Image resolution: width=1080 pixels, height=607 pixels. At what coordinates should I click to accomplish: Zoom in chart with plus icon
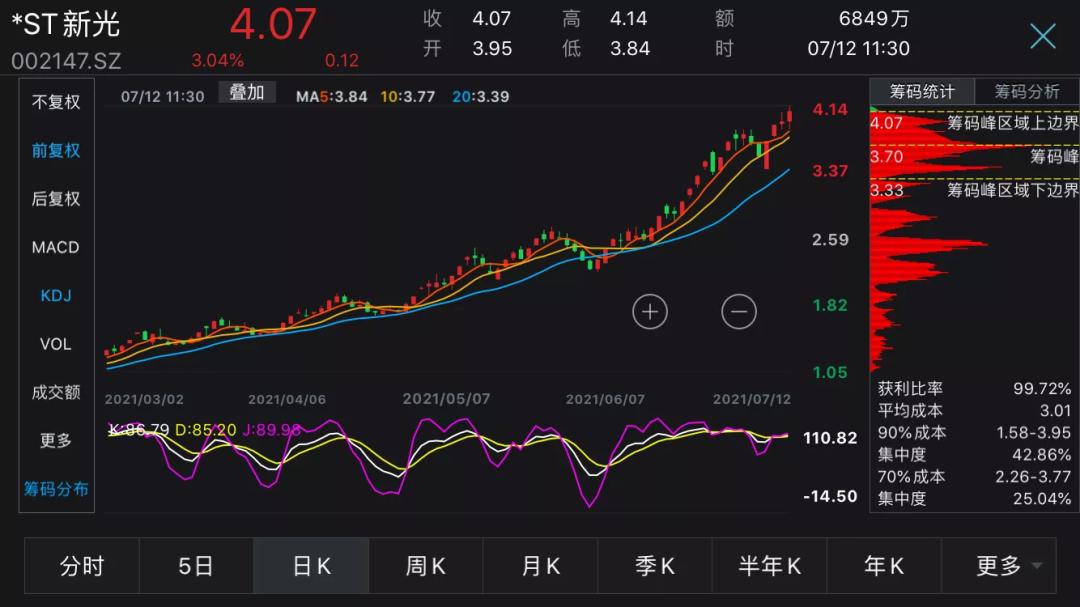click(650, 311)
